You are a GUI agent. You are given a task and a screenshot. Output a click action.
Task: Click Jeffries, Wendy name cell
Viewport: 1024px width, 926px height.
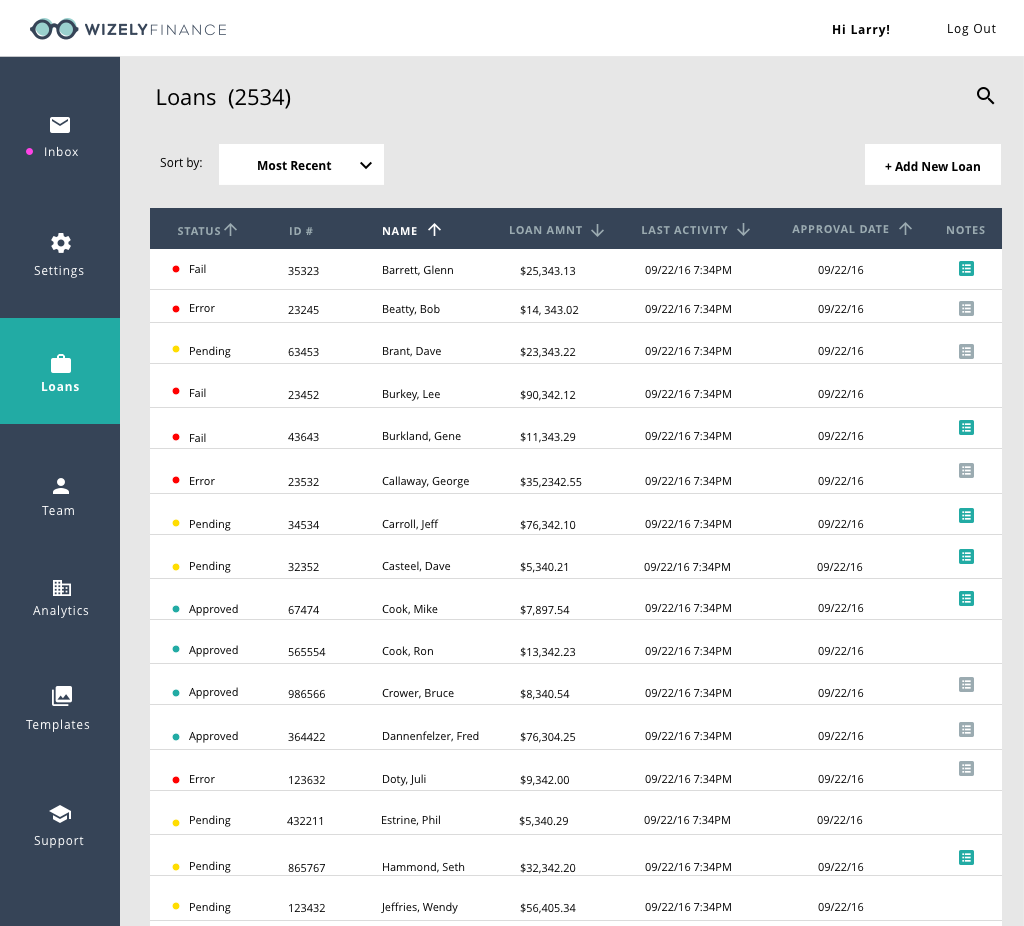[419, 907]
